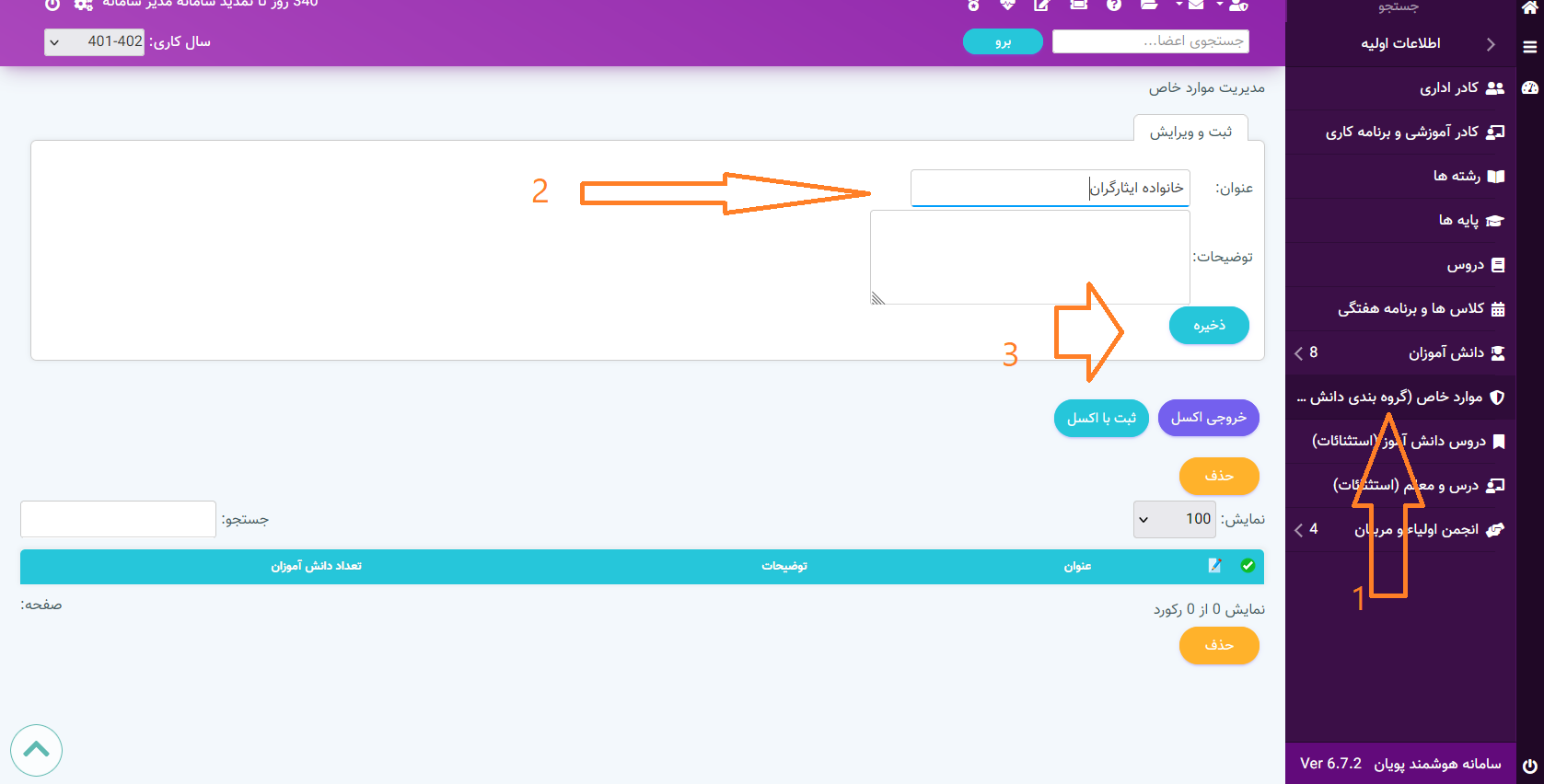
Task: Click the ذخیره save button
Action: click(1209, 326)
